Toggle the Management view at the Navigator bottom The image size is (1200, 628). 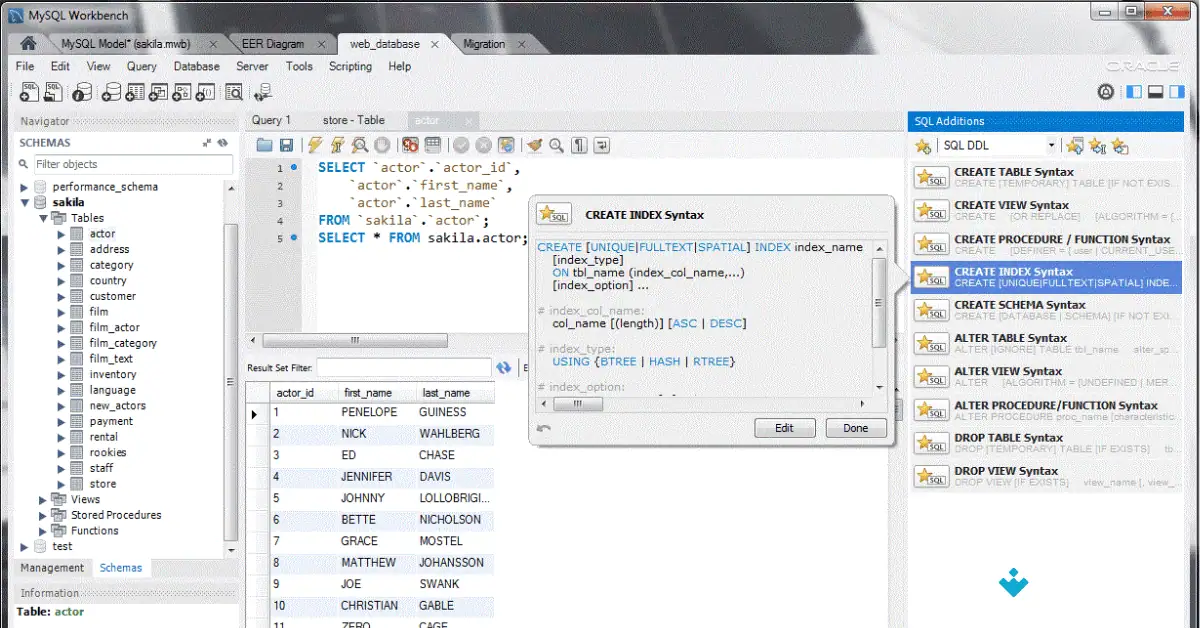[51, 567]
